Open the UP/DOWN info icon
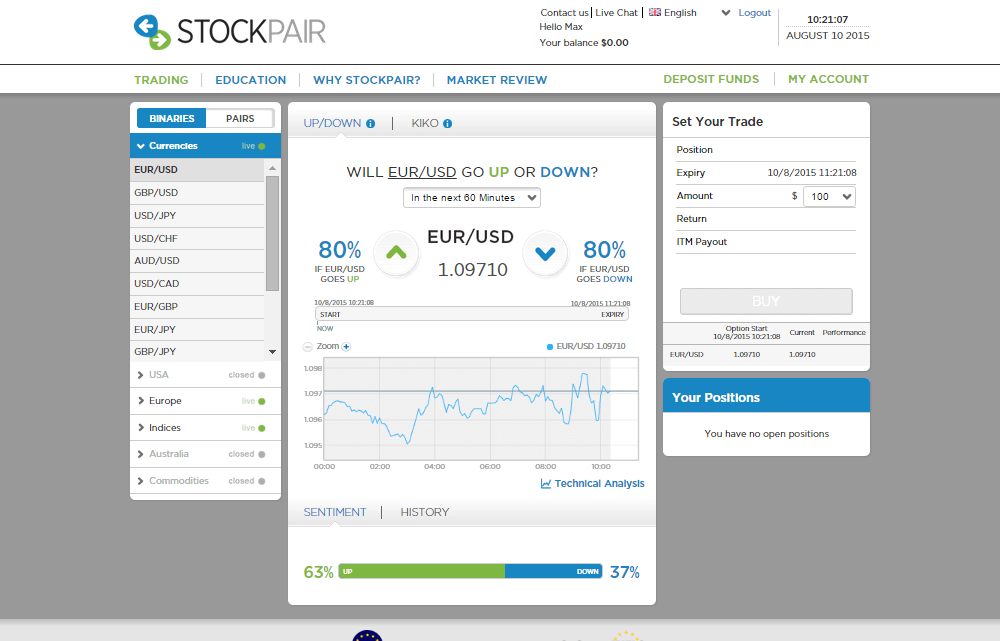Viewport: 1000px width, 641px height. 371,124
